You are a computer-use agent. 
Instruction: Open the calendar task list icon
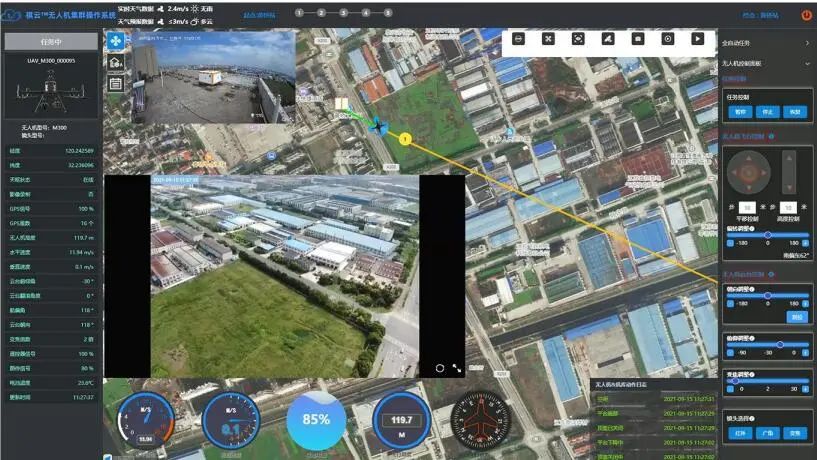pyautogui.click(x=115, y=83)
